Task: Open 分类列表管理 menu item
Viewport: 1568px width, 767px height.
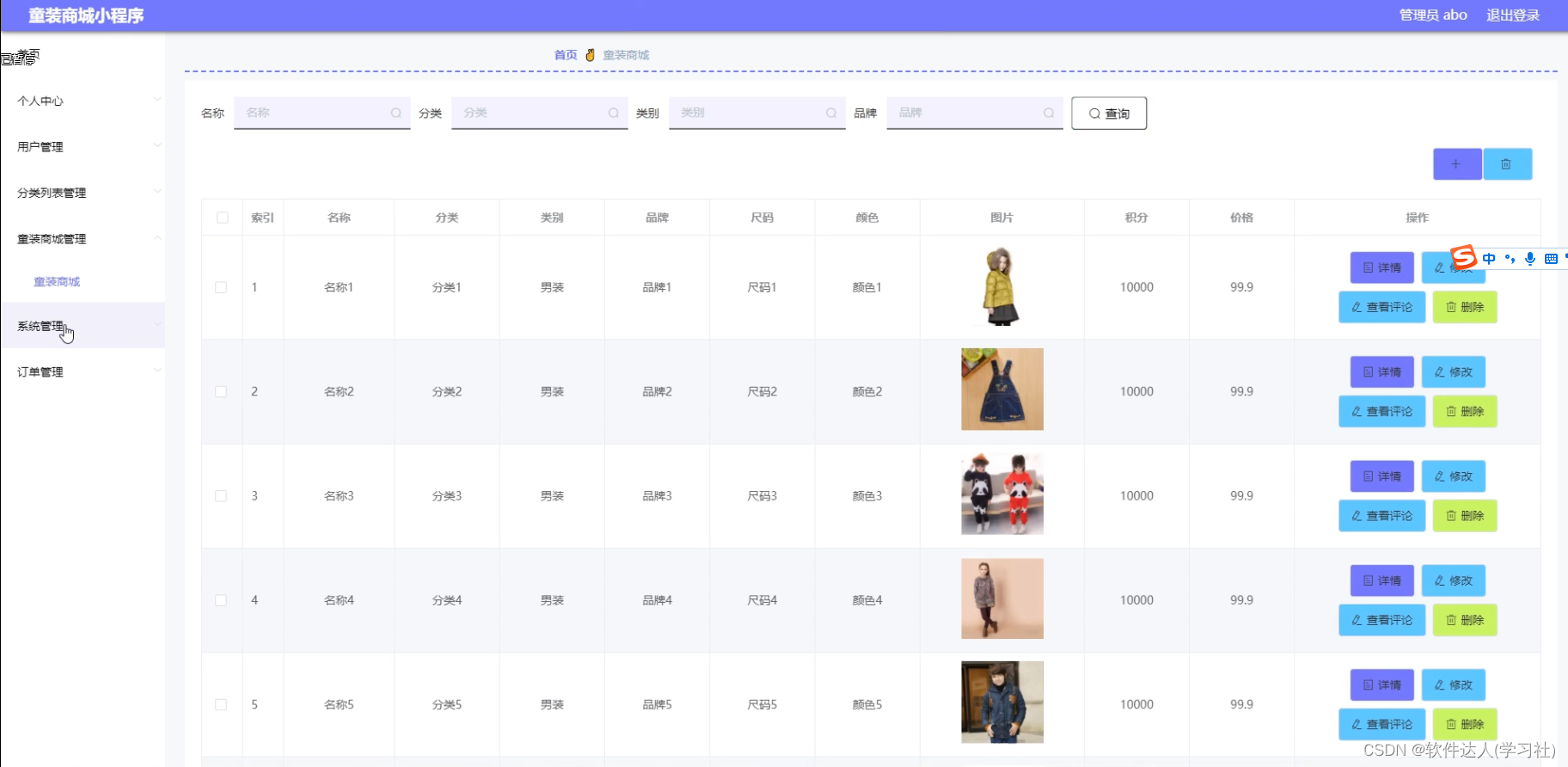Action: tap(83, 193)
